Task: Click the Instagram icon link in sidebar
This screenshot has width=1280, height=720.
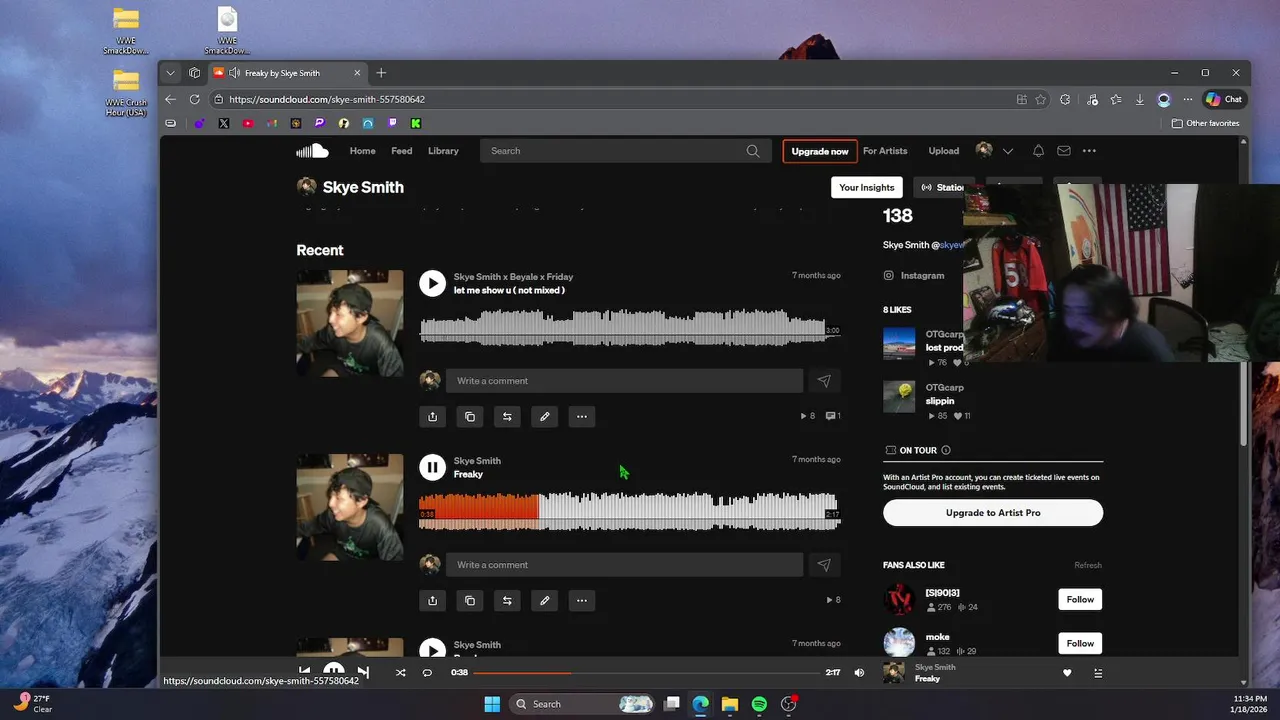Action: (888, 275)
